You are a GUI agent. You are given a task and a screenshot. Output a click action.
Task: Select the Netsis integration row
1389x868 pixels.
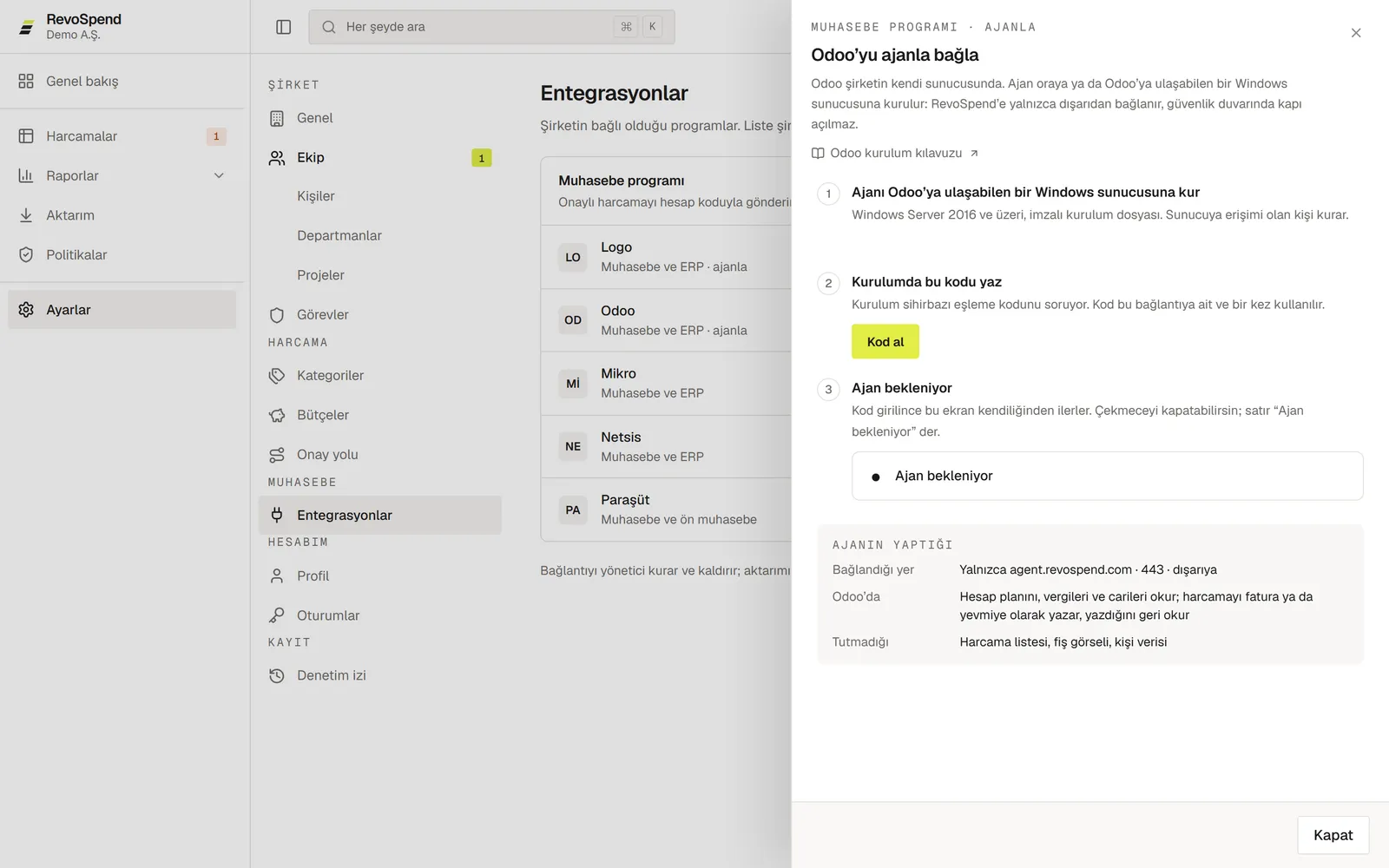click(666, 446)
